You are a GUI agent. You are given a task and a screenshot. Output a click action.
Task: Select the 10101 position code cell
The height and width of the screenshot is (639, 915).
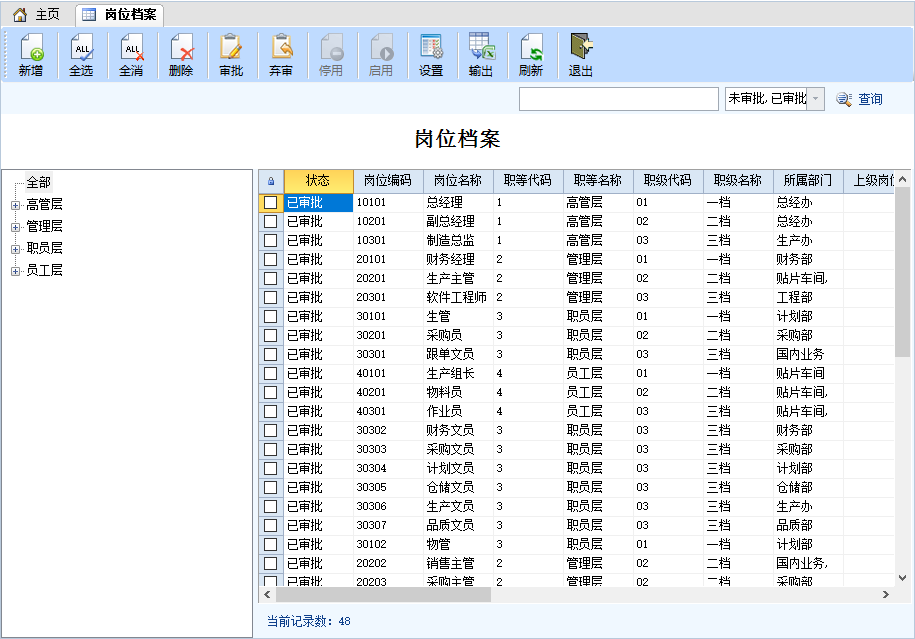(388, 202)
